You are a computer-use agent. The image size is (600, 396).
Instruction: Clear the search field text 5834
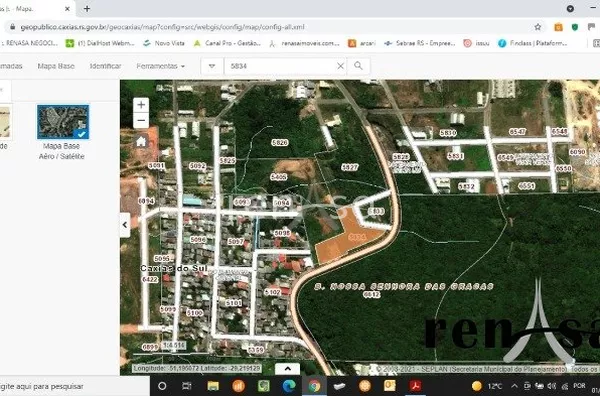coord(340,66)
